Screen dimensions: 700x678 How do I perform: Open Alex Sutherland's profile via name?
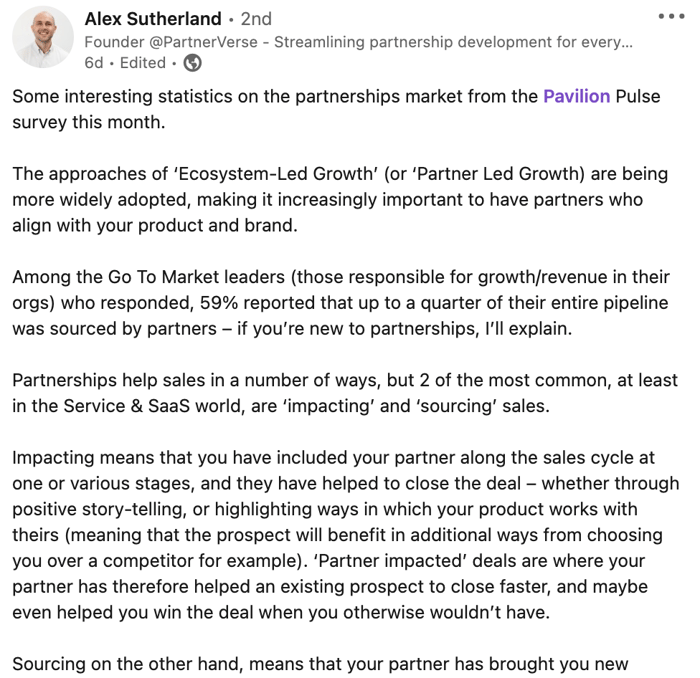(x=153, y=19)
